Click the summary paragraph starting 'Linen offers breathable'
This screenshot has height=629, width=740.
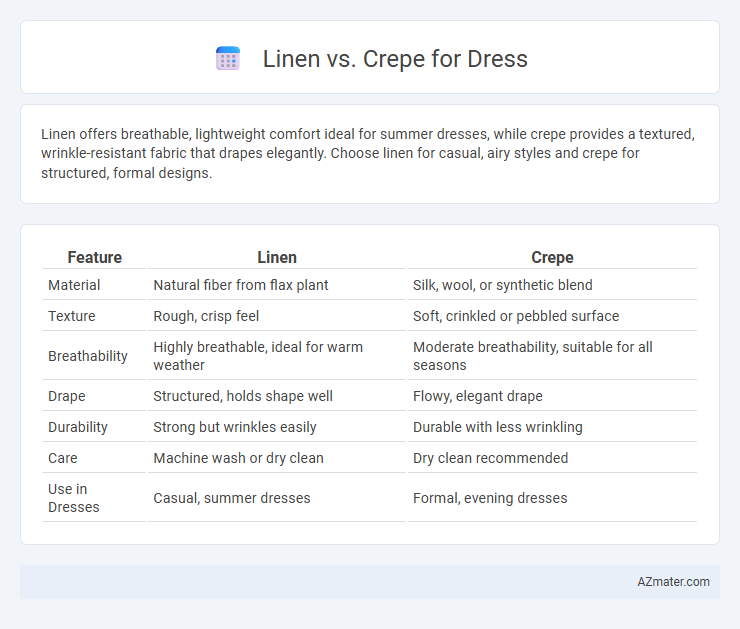(x=368, y=153)
